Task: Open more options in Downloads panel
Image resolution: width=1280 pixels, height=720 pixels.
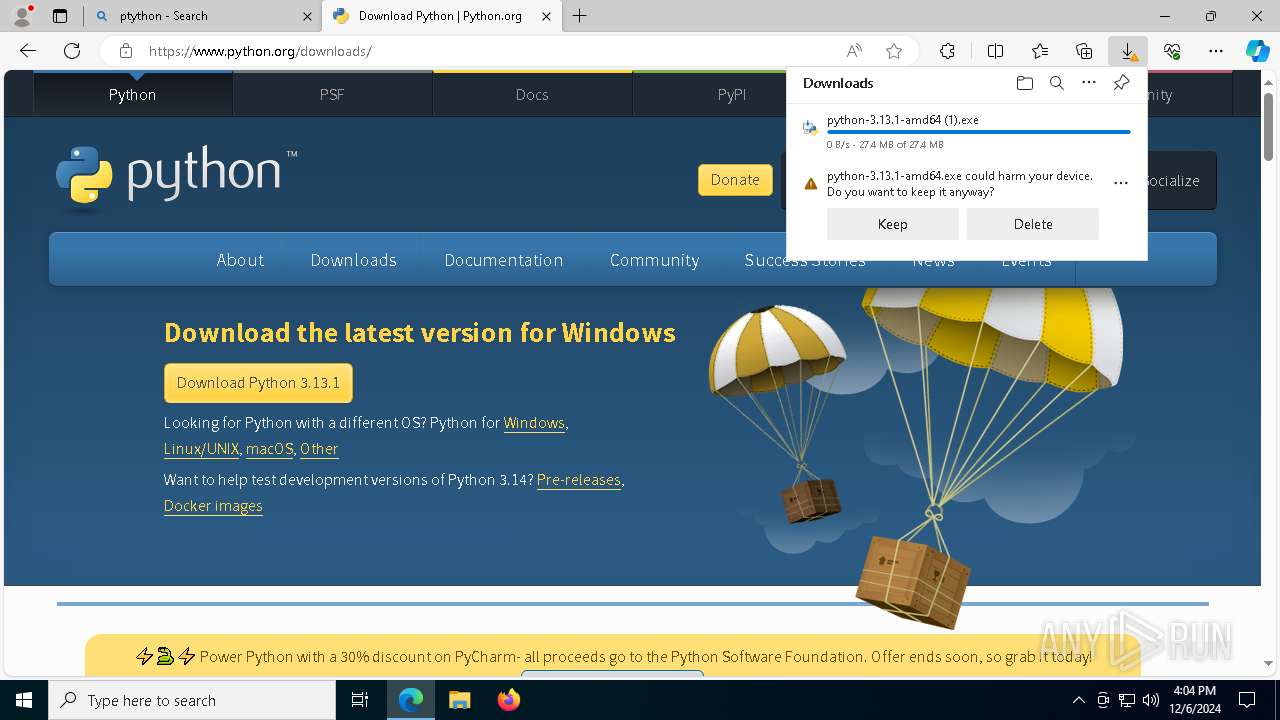Action: 1089,83
